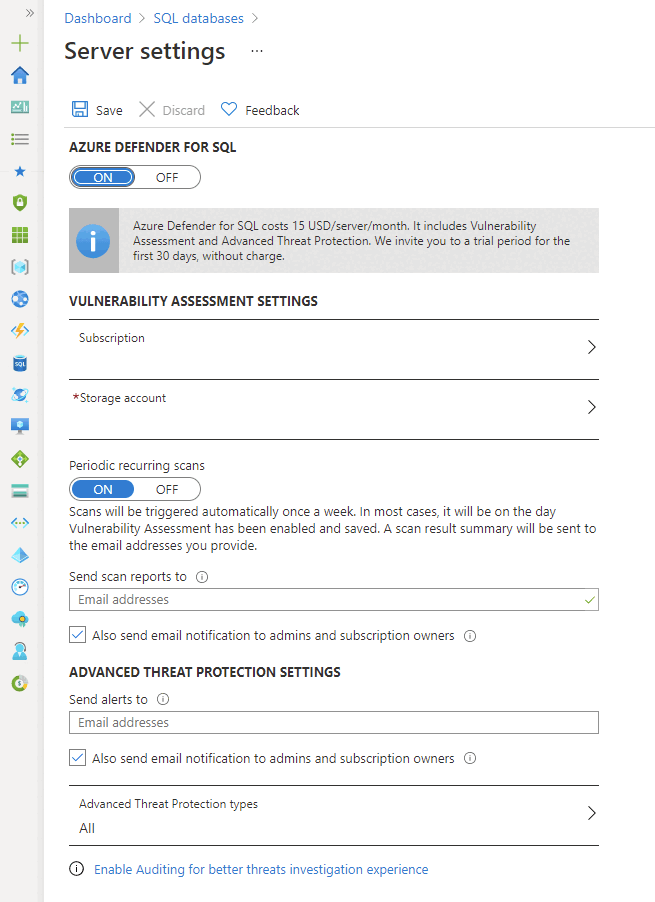Expand the Subscription row chevron
The width and height of the screenshot is (655, 902).
tap(591, 347)
